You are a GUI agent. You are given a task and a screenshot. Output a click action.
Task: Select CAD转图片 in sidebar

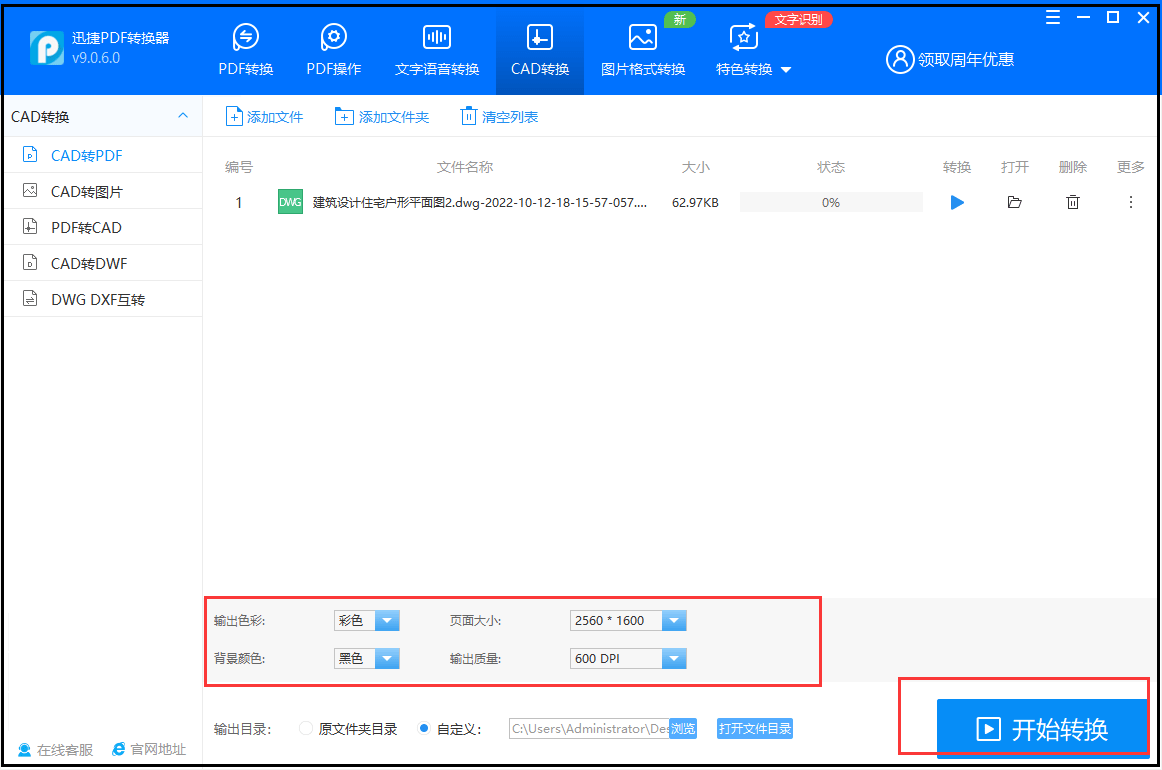coord(103,191)
